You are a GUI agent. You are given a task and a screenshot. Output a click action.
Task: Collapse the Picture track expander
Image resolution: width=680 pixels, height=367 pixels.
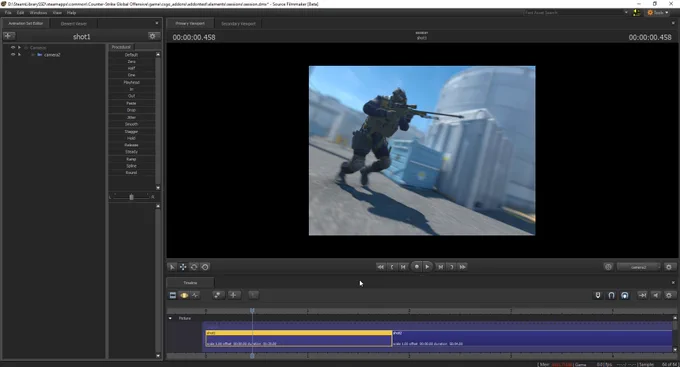pos(170,318)
